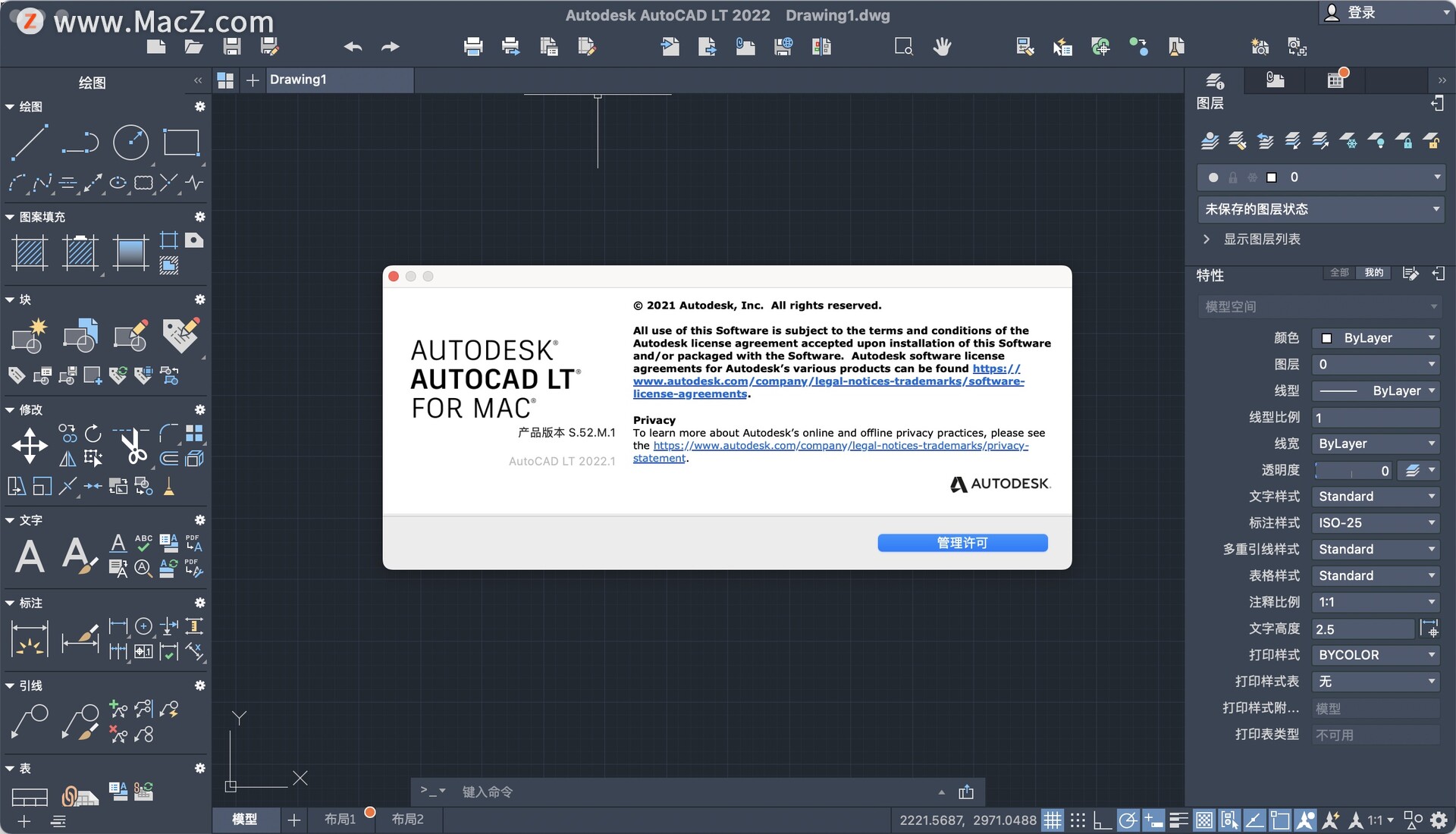Screen dimensions: 1456x834
Task: Select the Polyline tool
Action: 80,143
